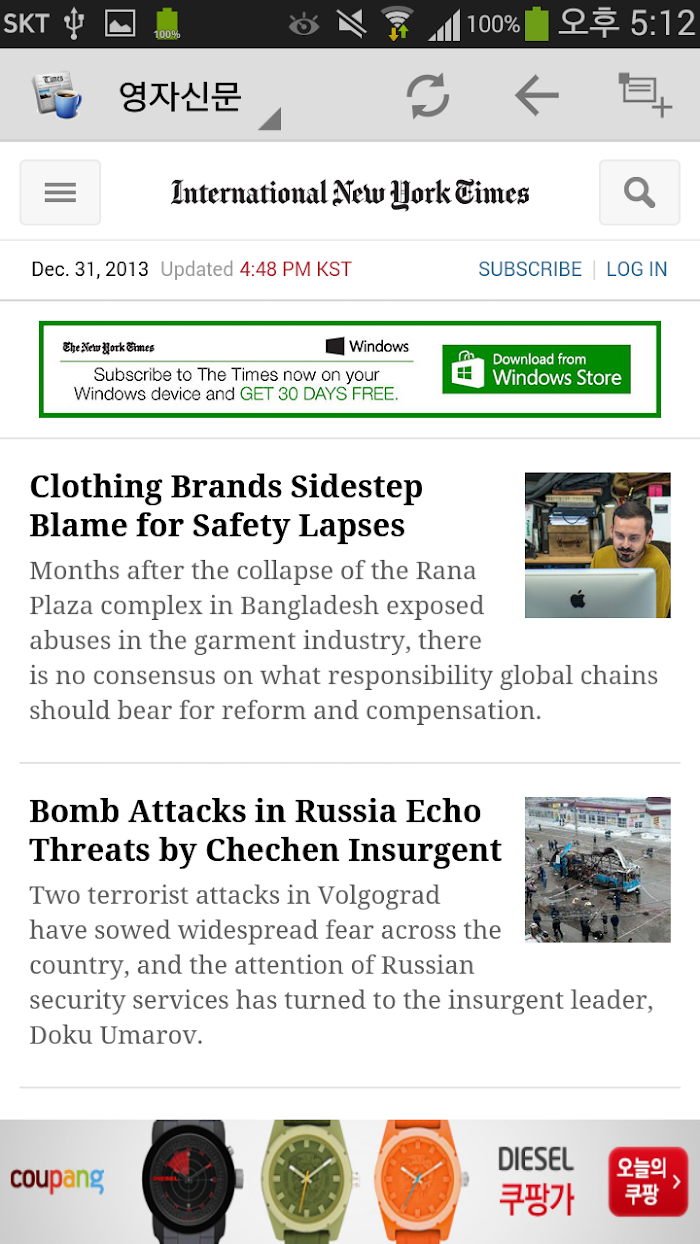The image size is (700, 1244).
Task: Go back using the left arrow icon
Action: [x=537, y=96]
